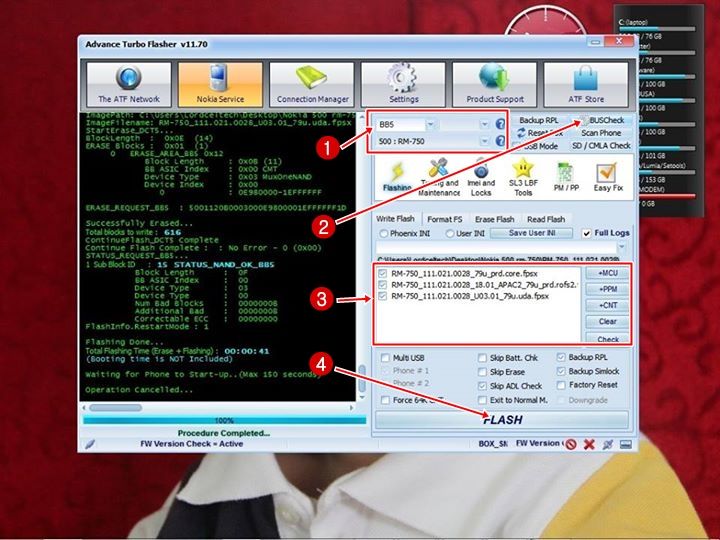Open the Settings gear panel
The width and height of the screenshot is (720, 540).
(x=403, y=84)
